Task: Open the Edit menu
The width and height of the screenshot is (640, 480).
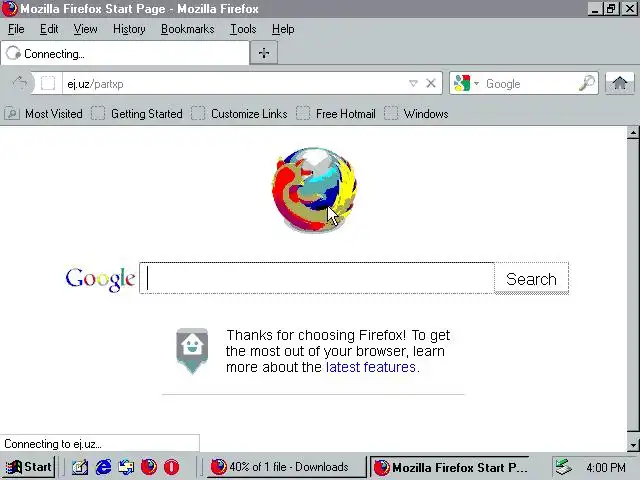Action: coord(49,29)
